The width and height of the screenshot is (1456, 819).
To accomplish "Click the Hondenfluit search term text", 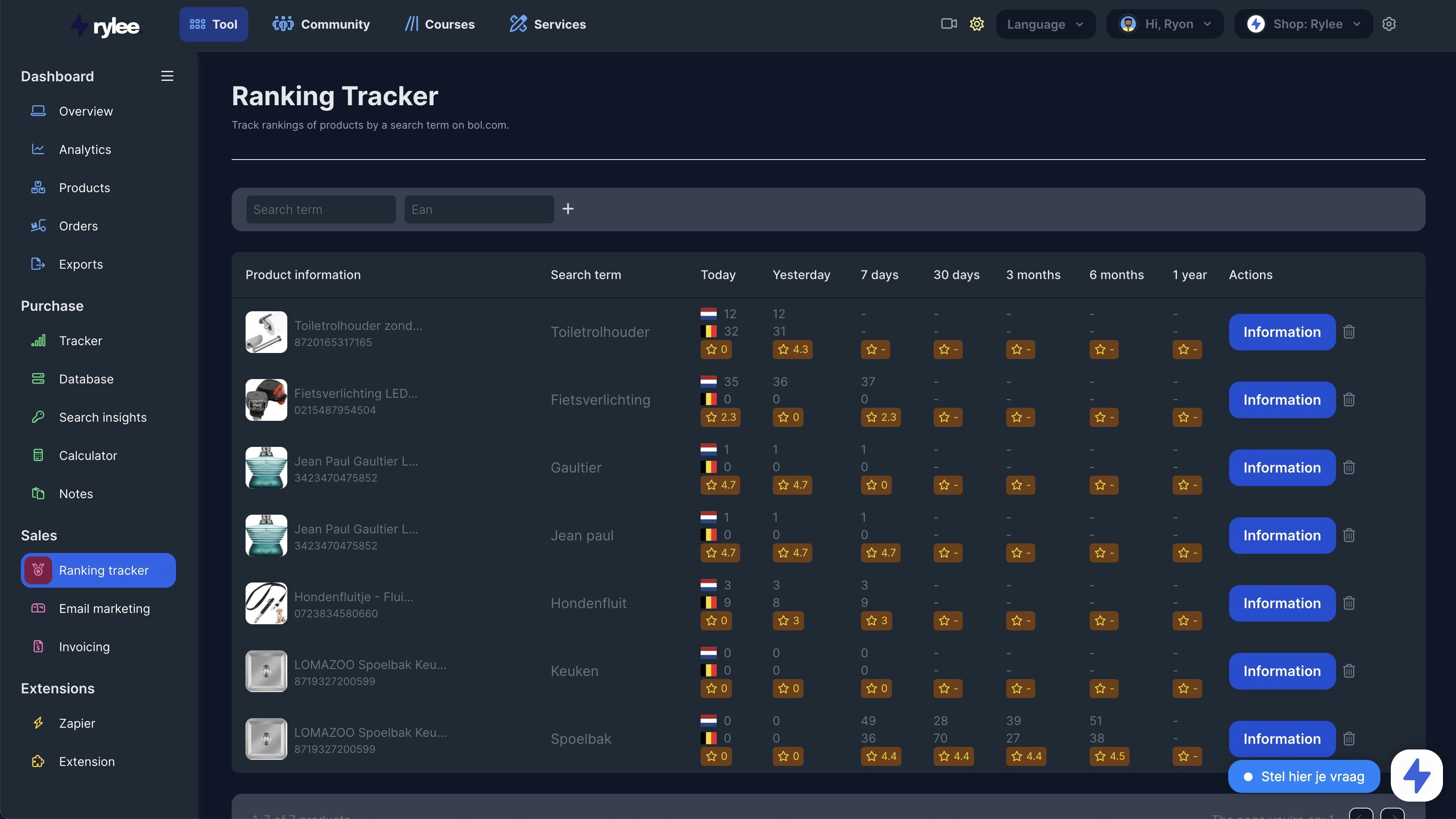I will tap(588, 603).
